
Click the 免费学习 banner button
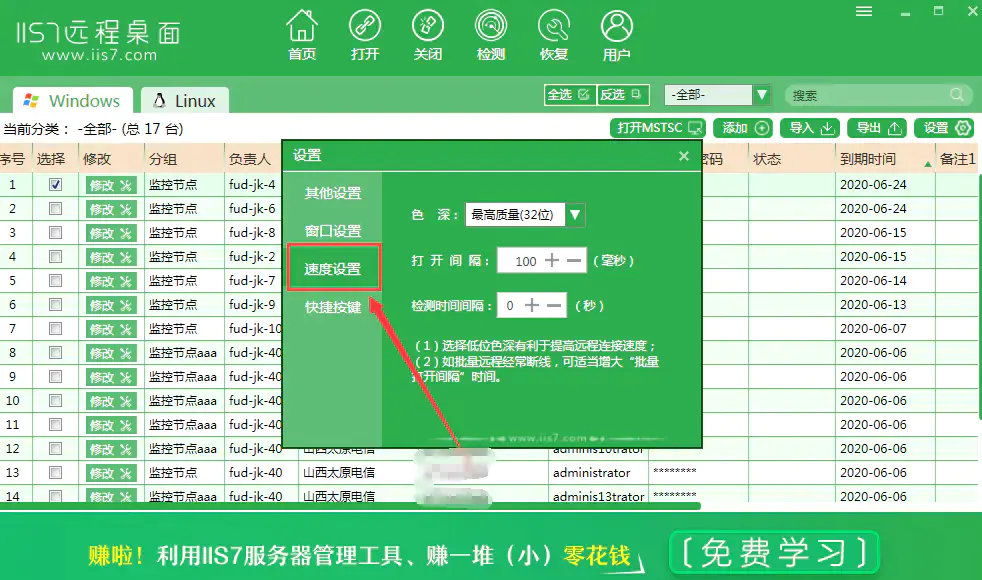click(x=774, y=553)
